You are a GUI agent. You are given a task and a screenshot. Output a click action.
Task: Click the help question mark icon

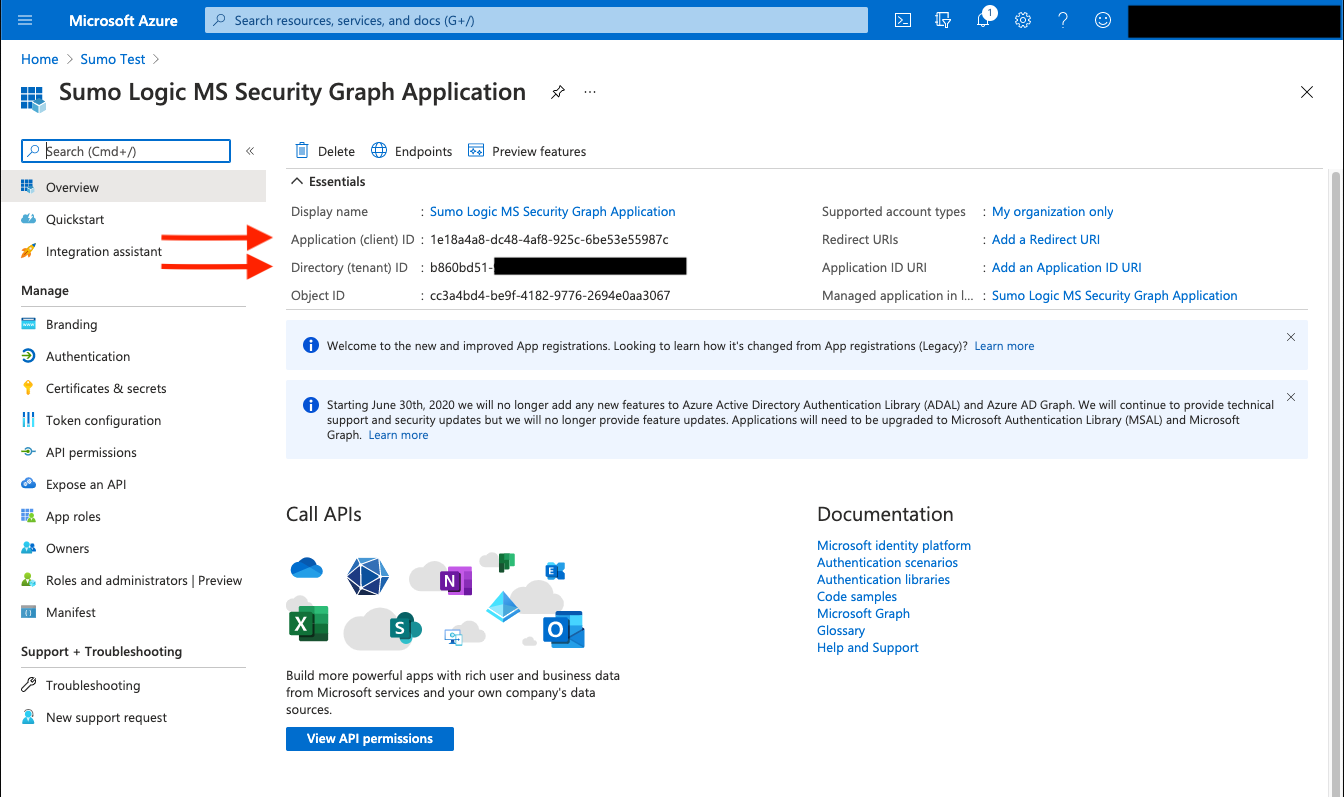(x=1063, y=20)
